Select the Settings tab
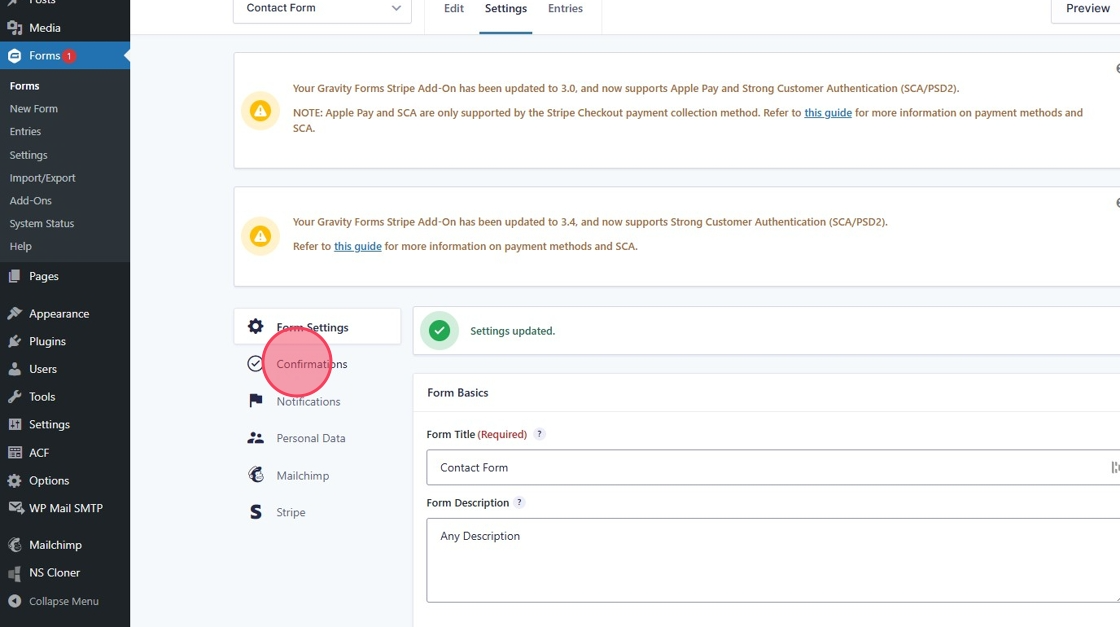This screenshot has height=627, width=1120. (506, 9)
